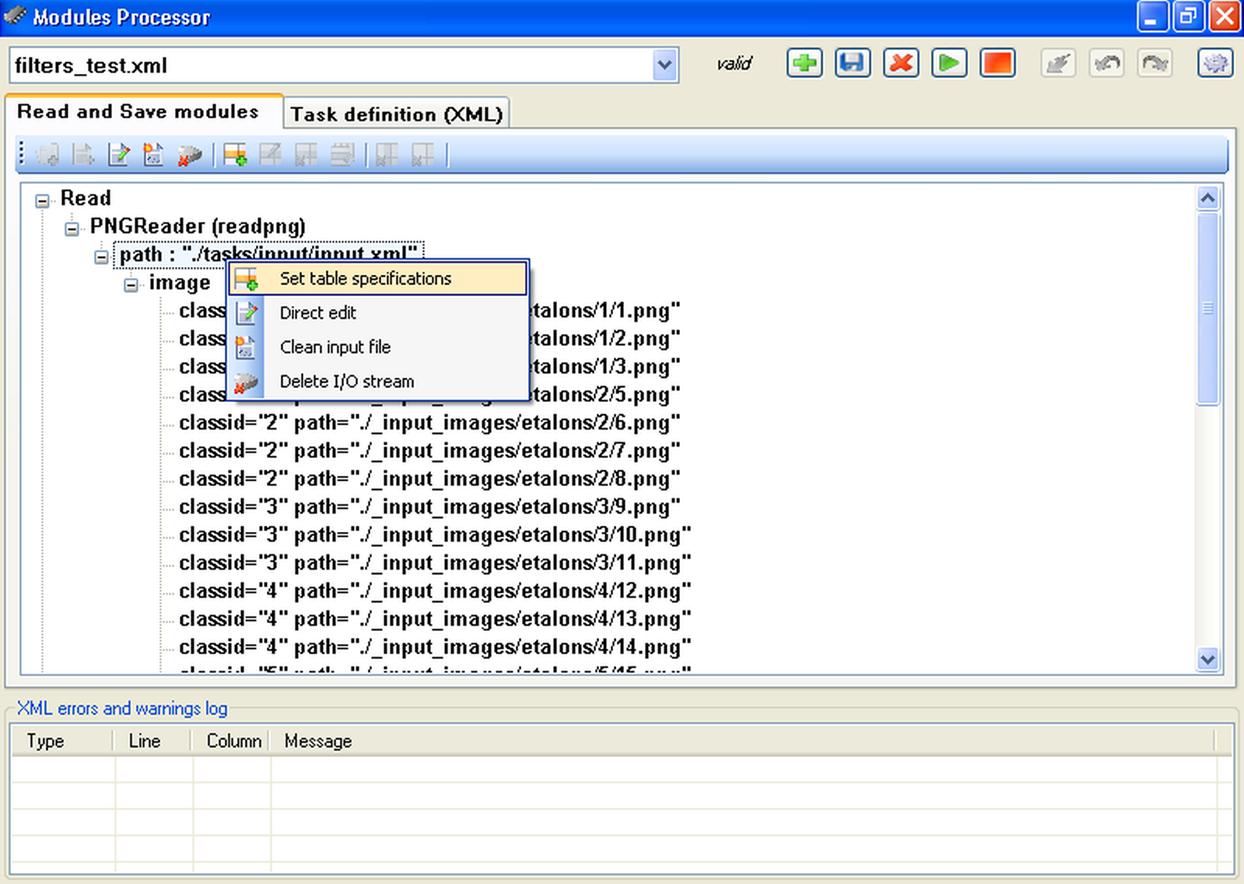1244x884 pixels.
Task: Restore down the Modules Processor window
Action: point(1189,17)
